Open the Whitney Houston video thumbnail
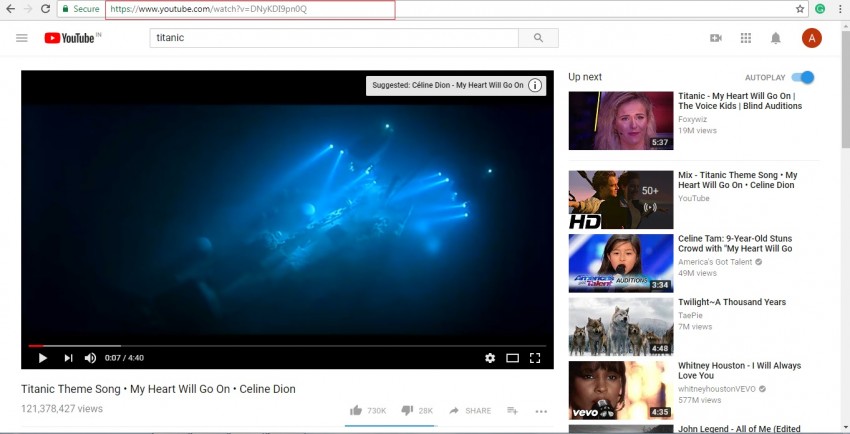 pyautogui.click(x=621, y=390)
